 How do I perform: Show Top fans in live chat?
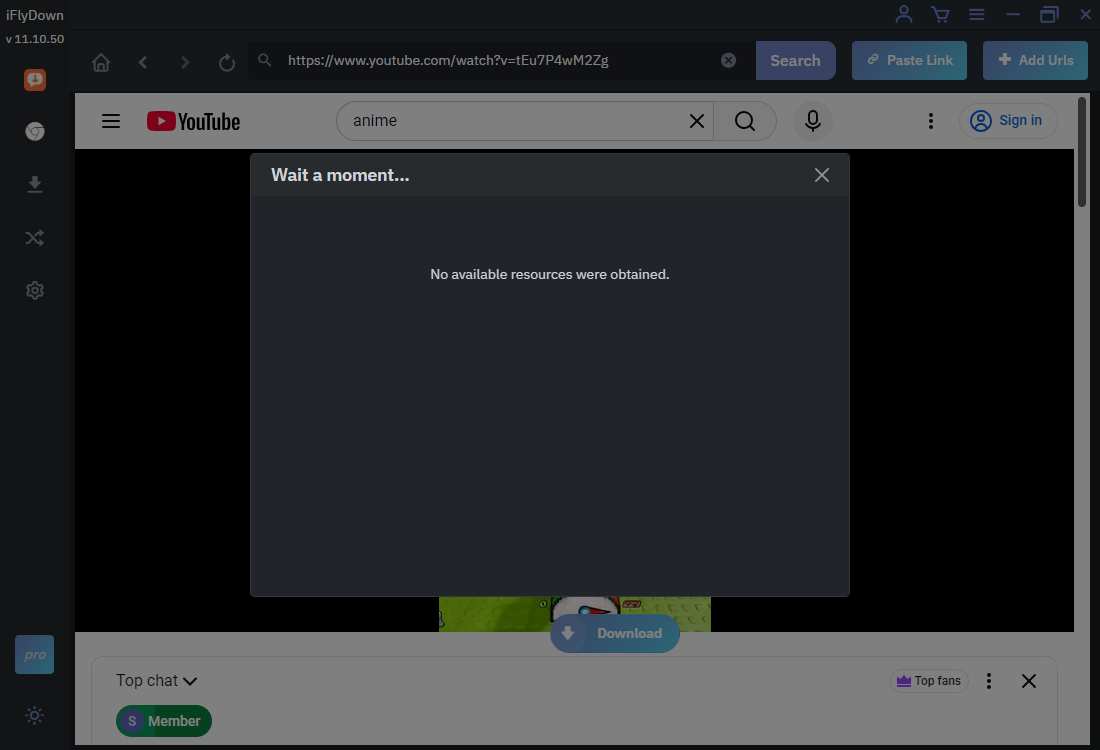929,680
